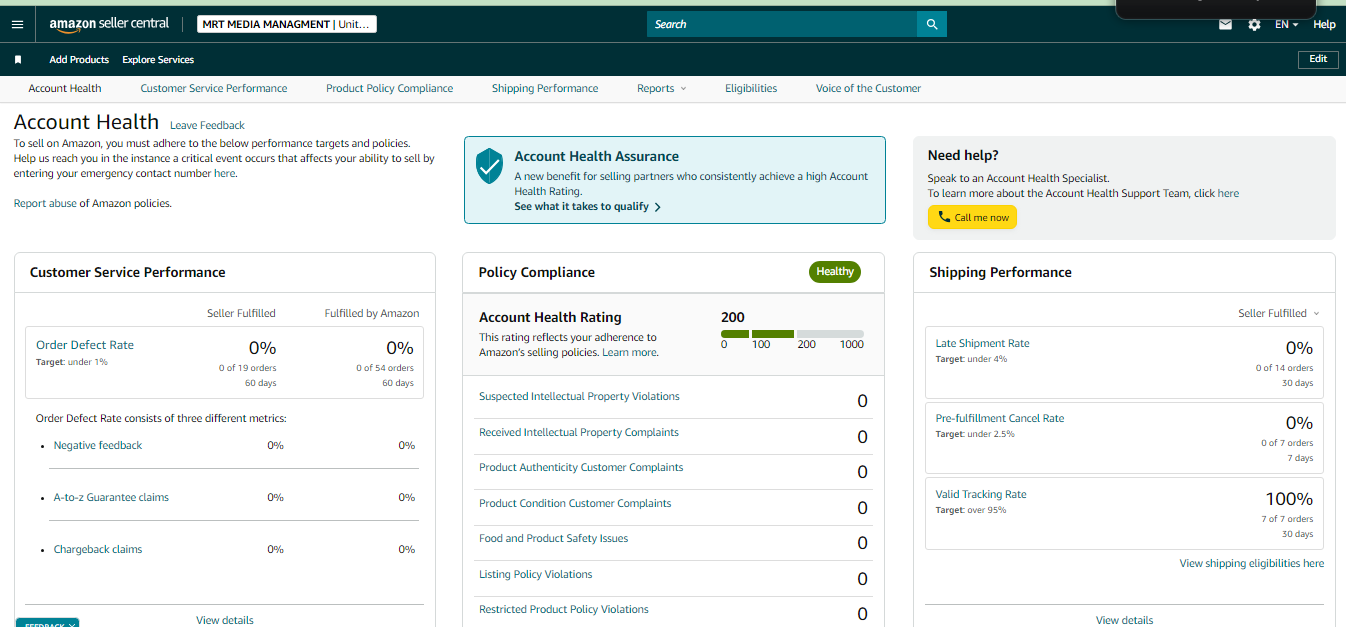Click the Edit button
1346x627 pixels.
(x=1318, y=59)
